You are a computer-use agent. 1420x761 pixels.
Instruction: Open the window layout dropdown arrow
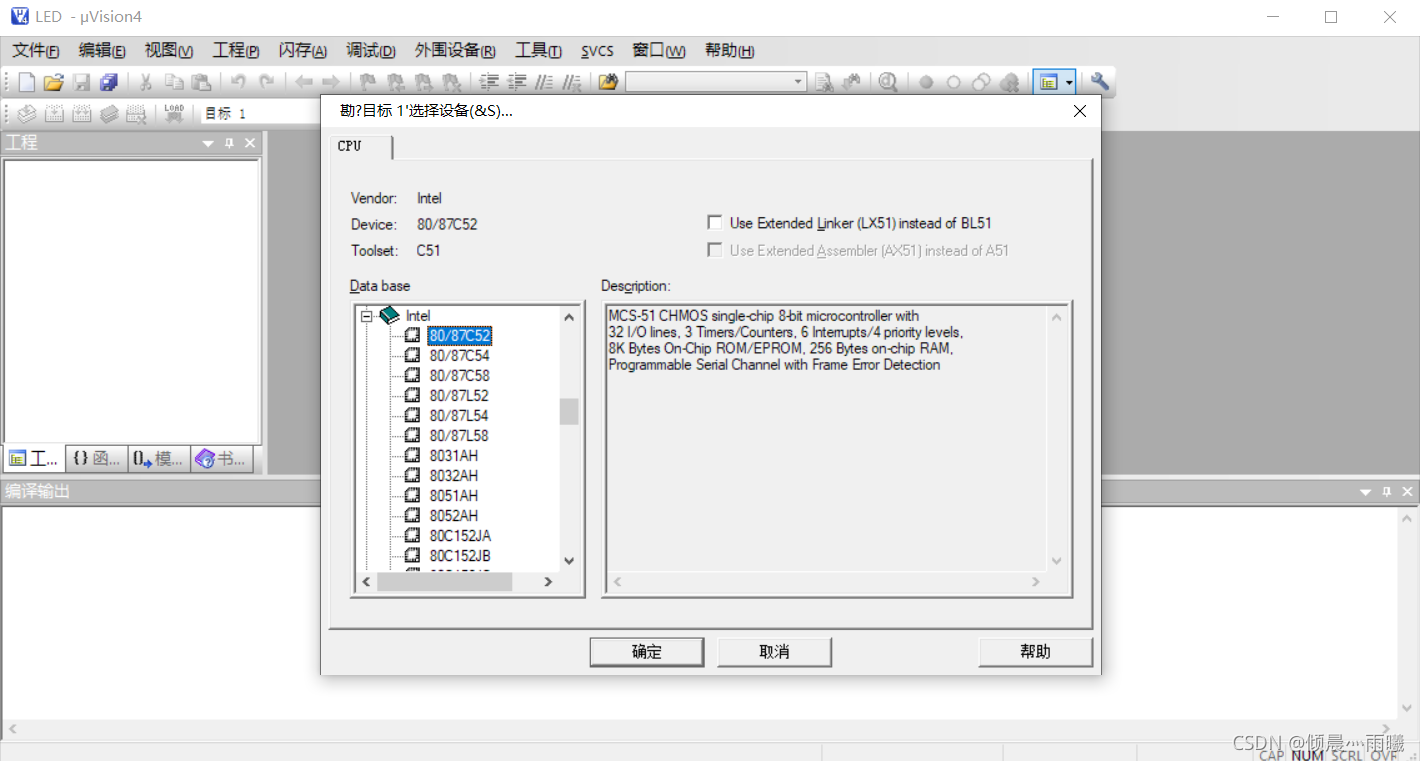(1069, 83)
